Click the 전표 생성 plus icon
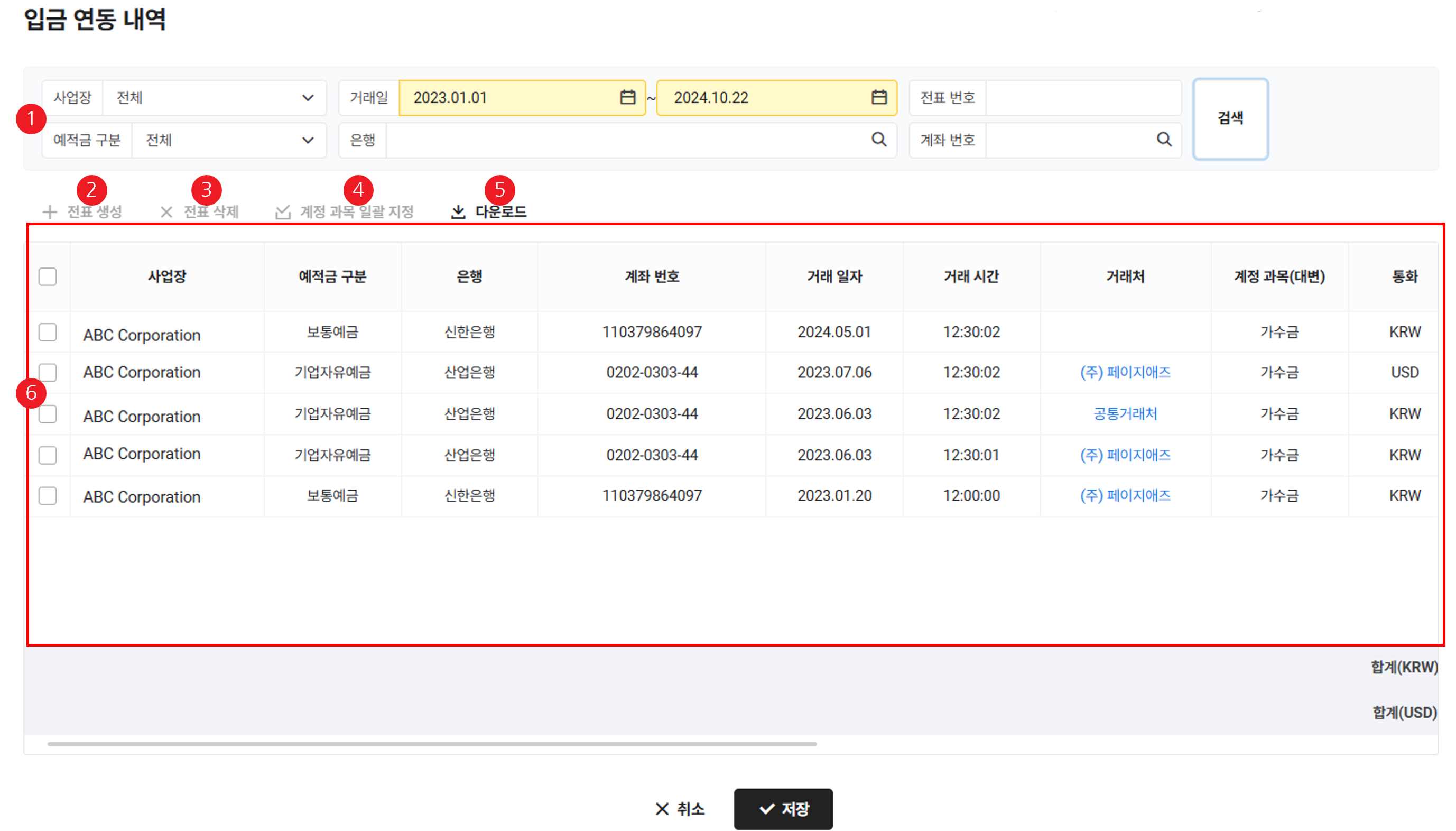 pyautogui.click(x=50, y=212)
